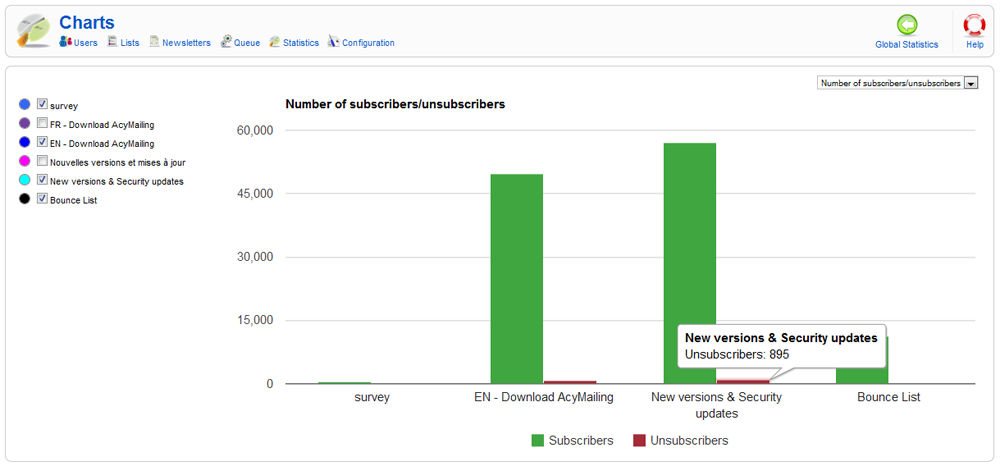Click the Newsletters icon
The width and height of the screenshot is (1000, 466).
(x=155, y=42)
